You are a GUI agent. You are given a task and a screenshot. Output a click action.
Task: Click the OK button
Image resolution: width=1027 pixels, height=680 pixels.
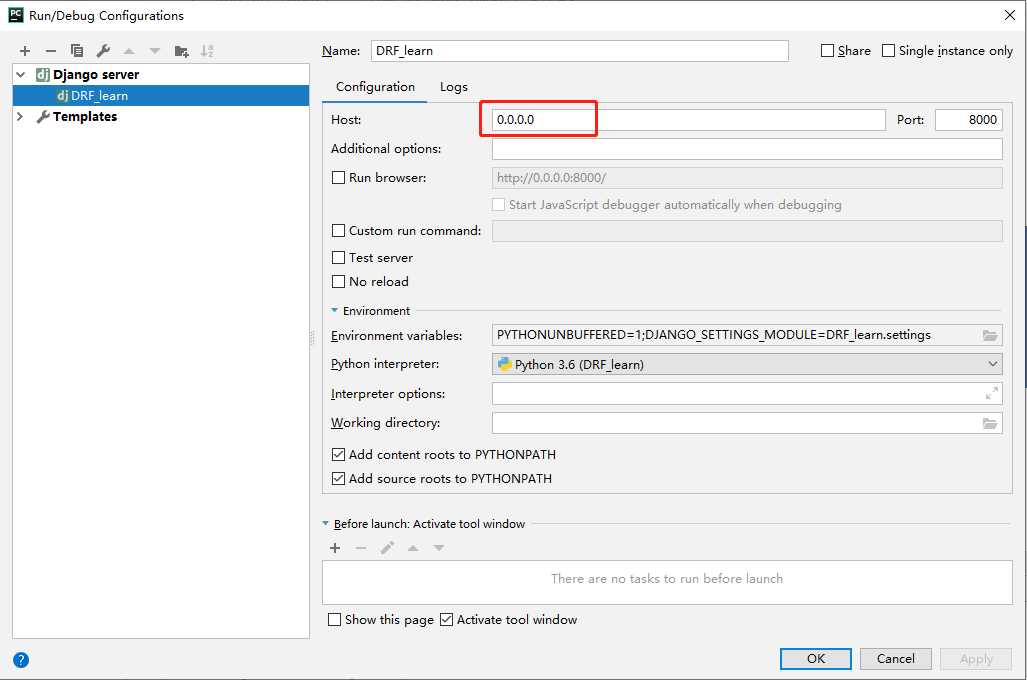coord(815,659)
